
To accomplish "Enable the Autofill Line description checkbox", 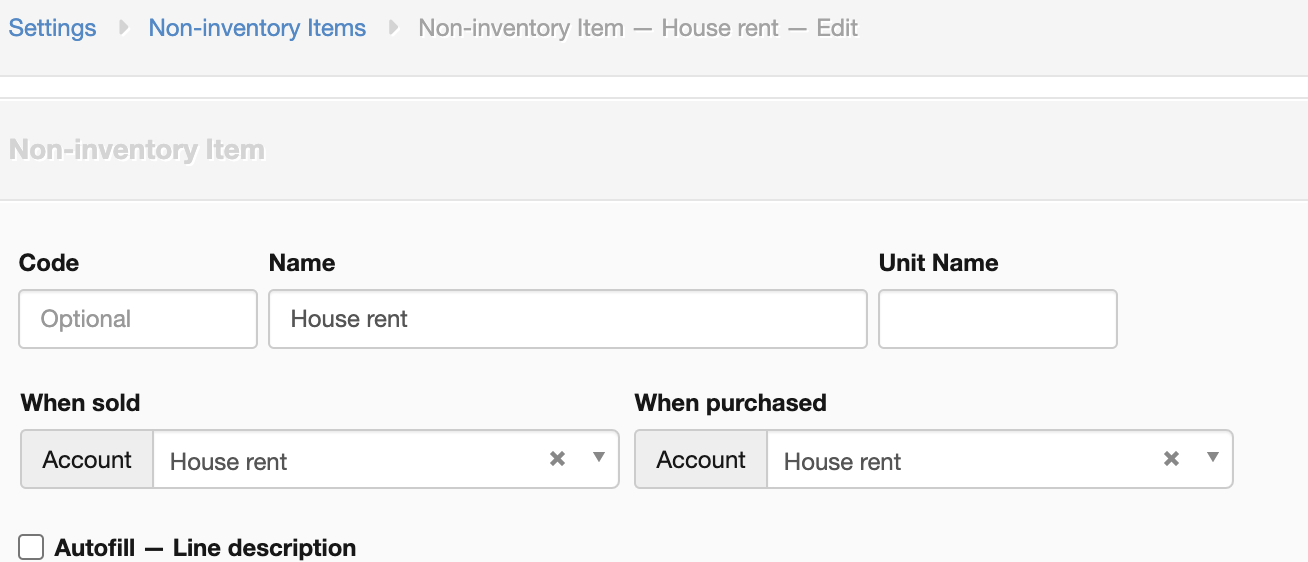I will pyautogui.click(x=31, y=548).
